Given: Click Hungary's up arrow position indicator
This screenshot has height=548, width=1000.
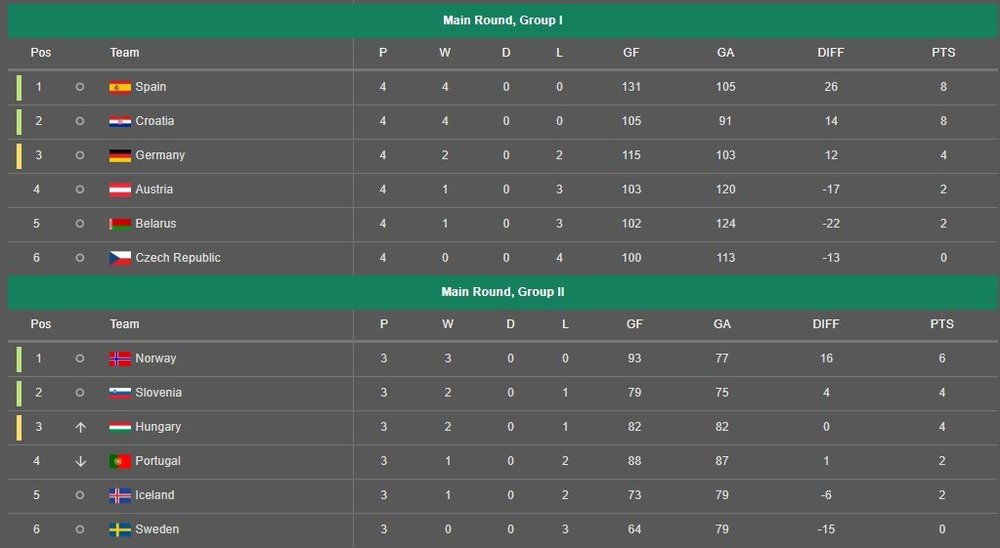Looking at the screenshot, I should click(x=80, y=427).
